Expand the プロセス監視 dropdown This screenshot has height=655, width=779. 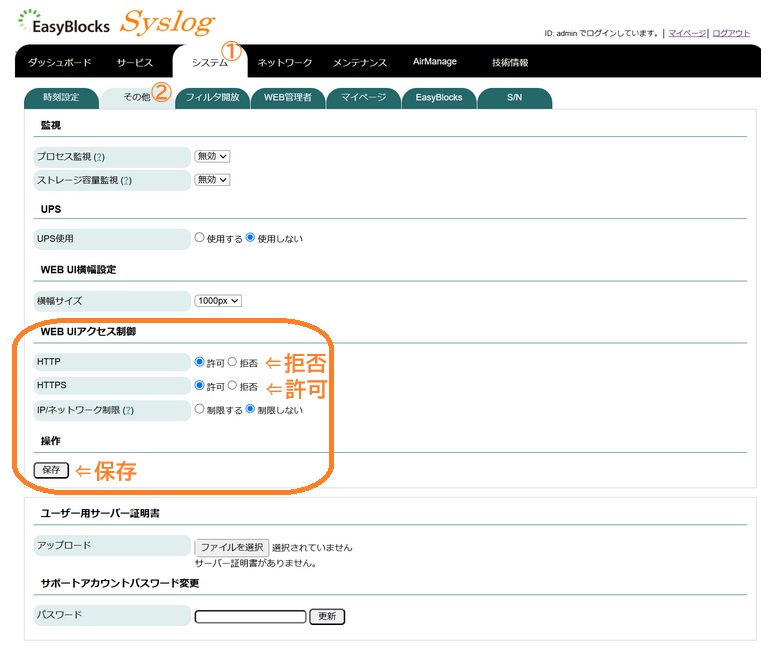pos(212,156)
